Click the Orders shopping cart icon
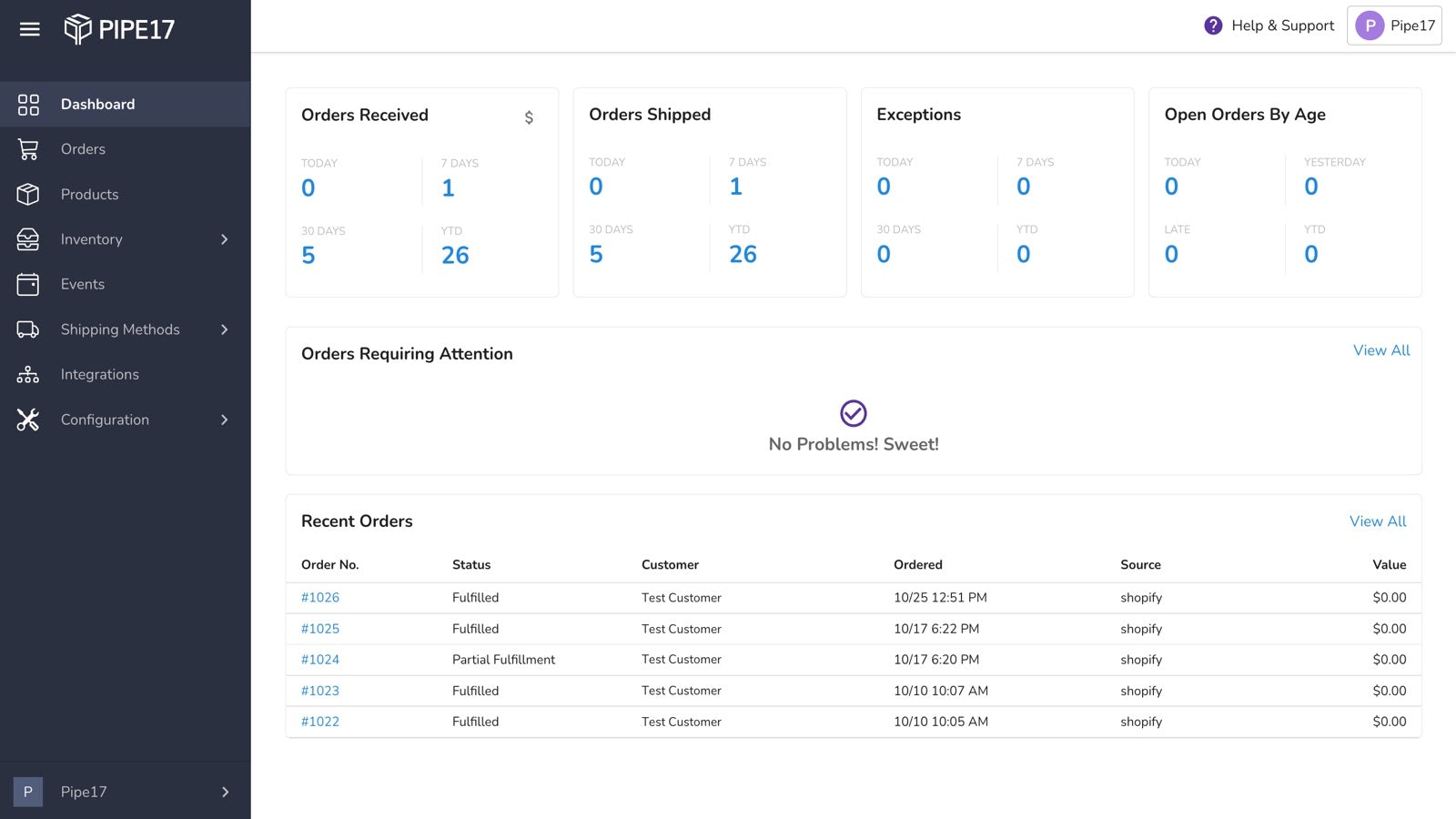Screen dimensions: 1456x819 click(28, 149)
